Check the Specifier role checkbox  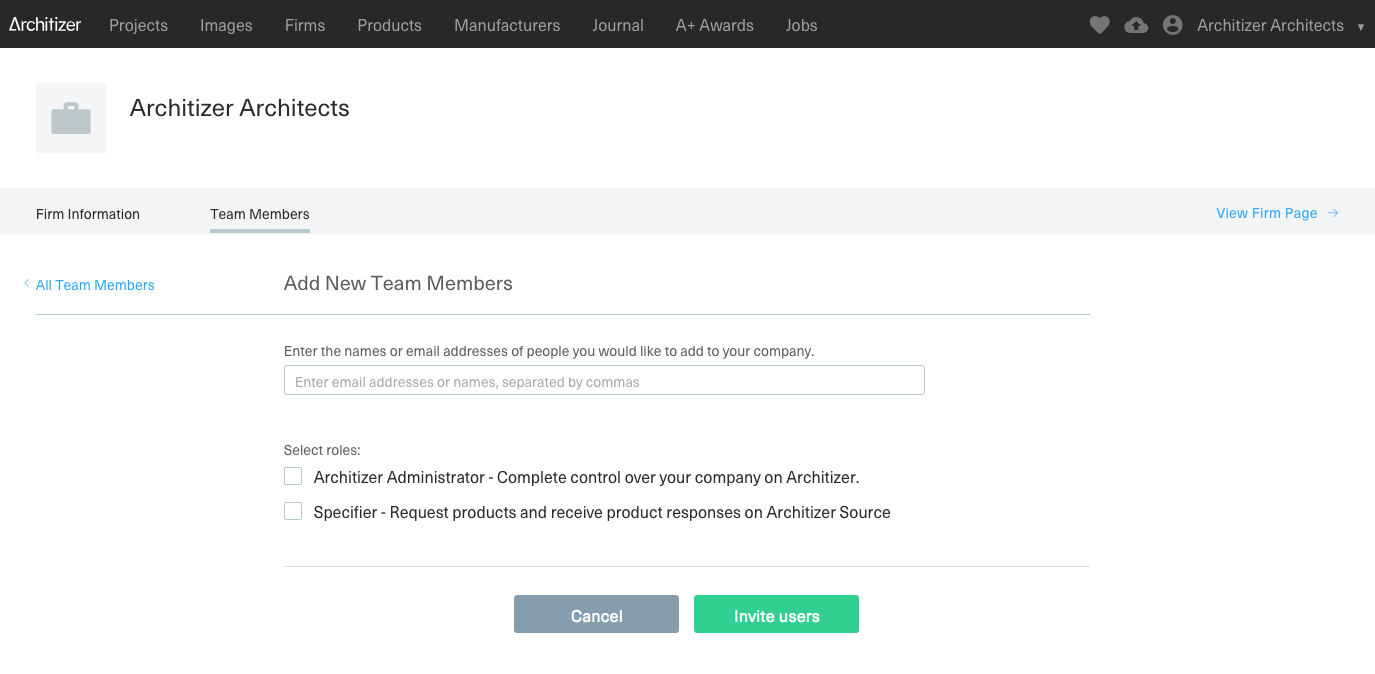(293, 511)
